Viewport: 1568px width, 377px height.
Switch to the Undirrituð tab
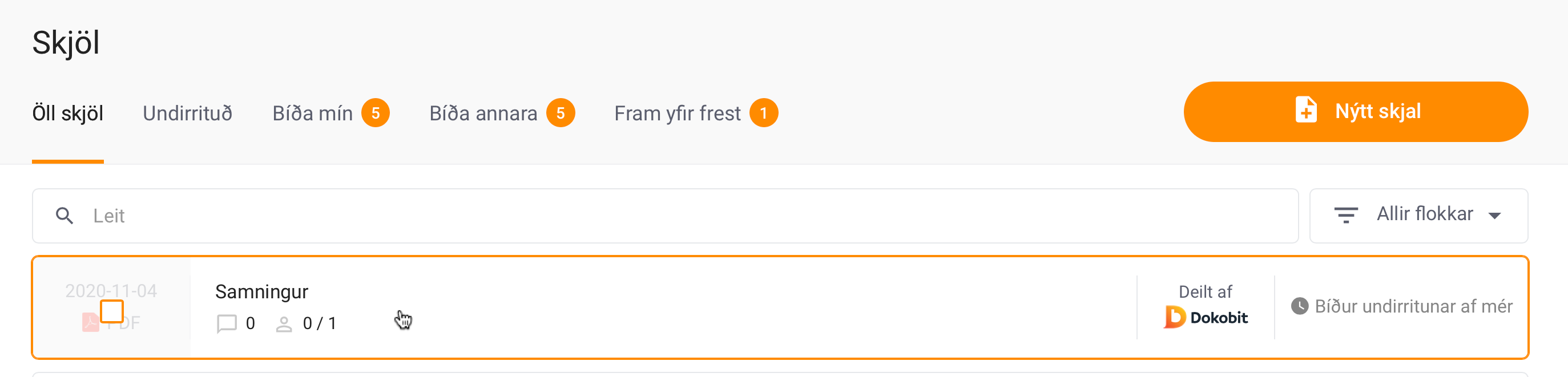pos(187,113)
